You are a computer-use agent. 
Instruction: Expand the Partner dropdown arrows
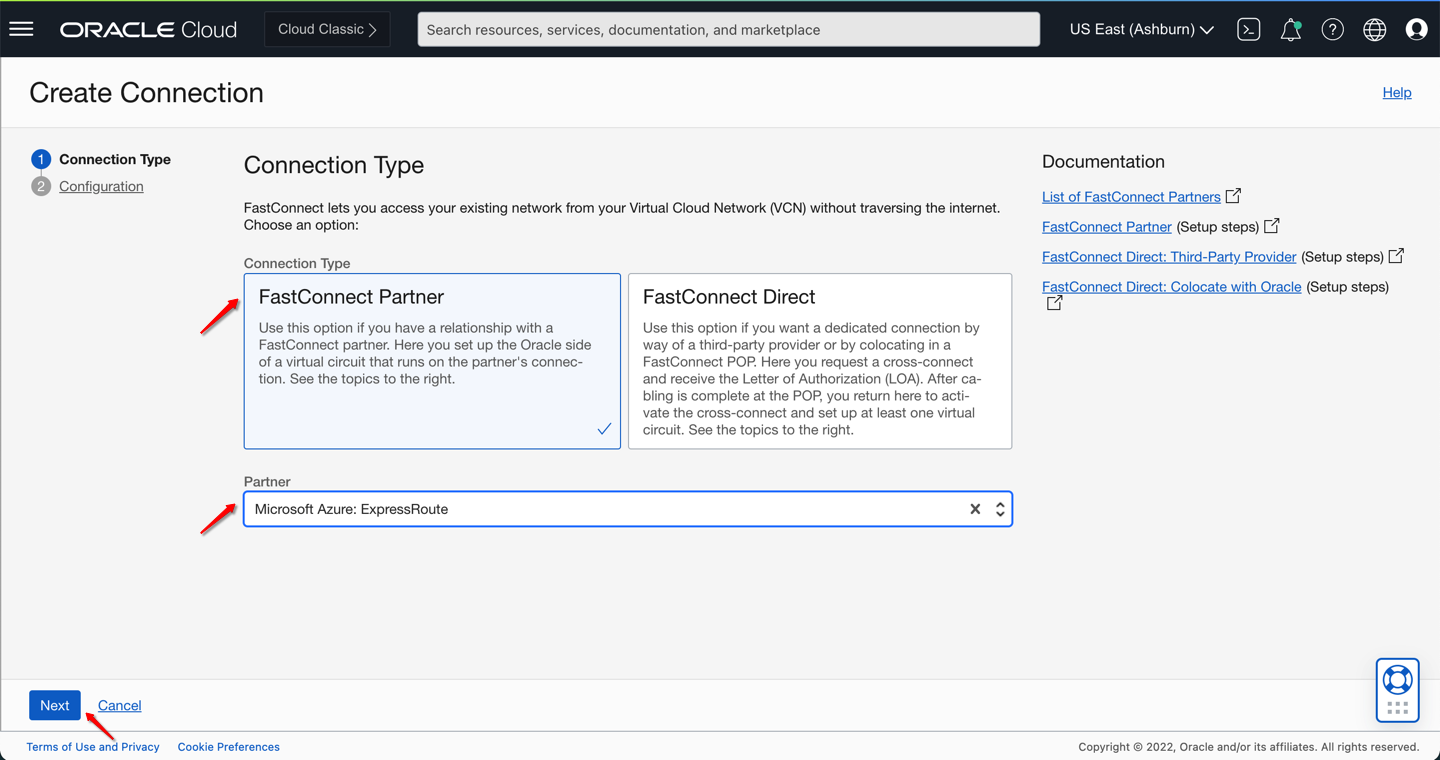1000,509
